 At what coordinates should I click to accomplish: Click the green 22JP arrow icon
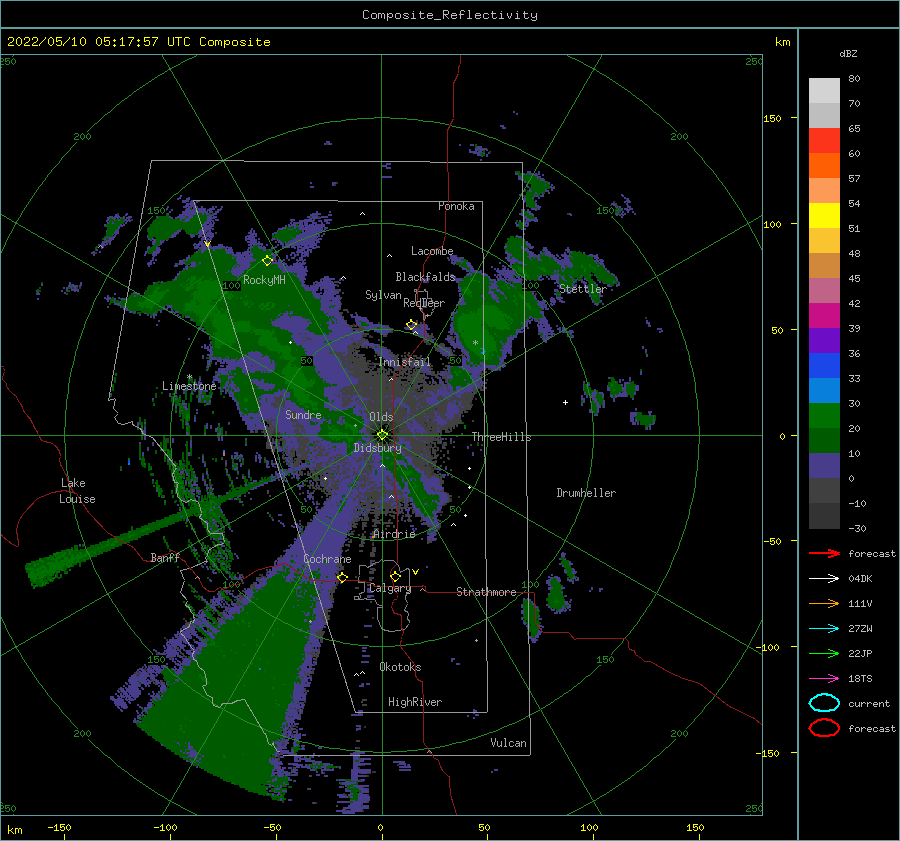(824, 653)
